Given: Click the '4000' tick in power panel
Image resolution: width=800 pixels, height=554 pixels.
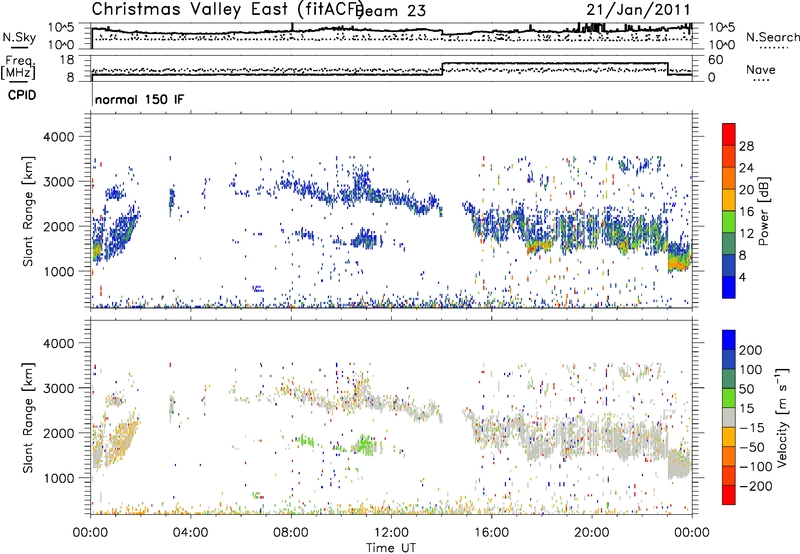Looking at the screenshot, I should point(58,137).
